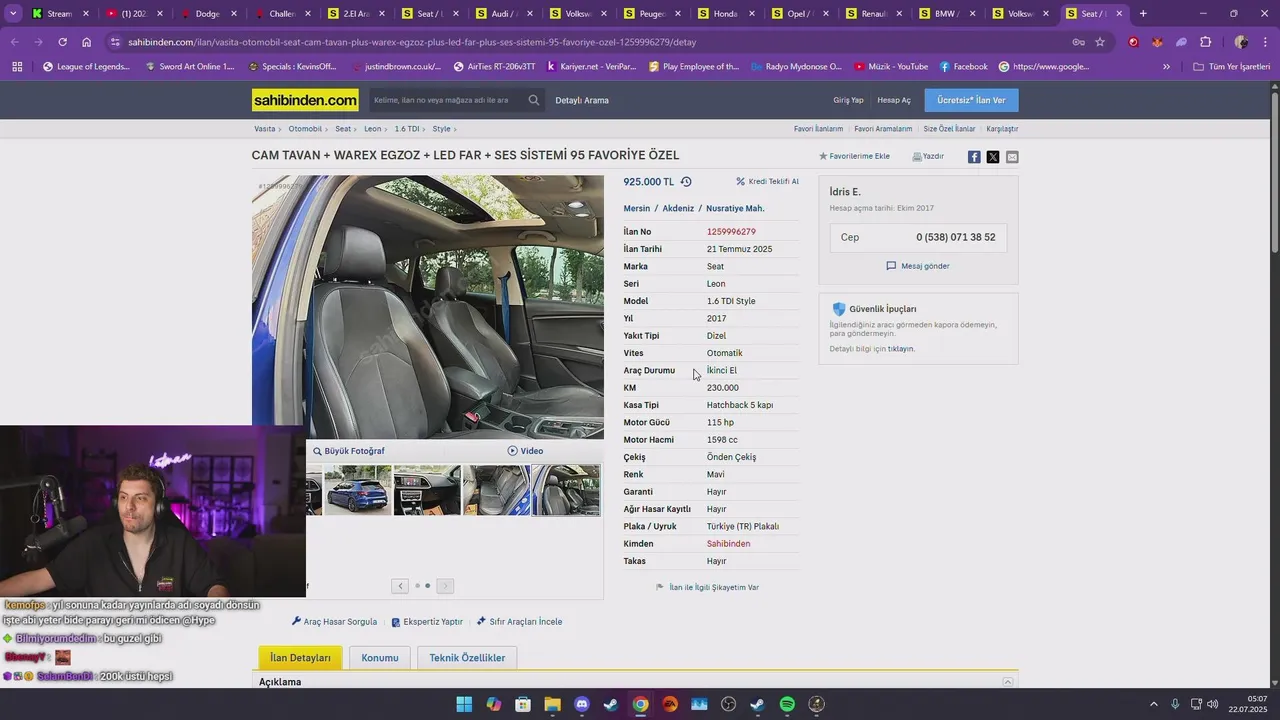Focus the site search input field
Screen dimensions: 1280x720
coord(447,100)
